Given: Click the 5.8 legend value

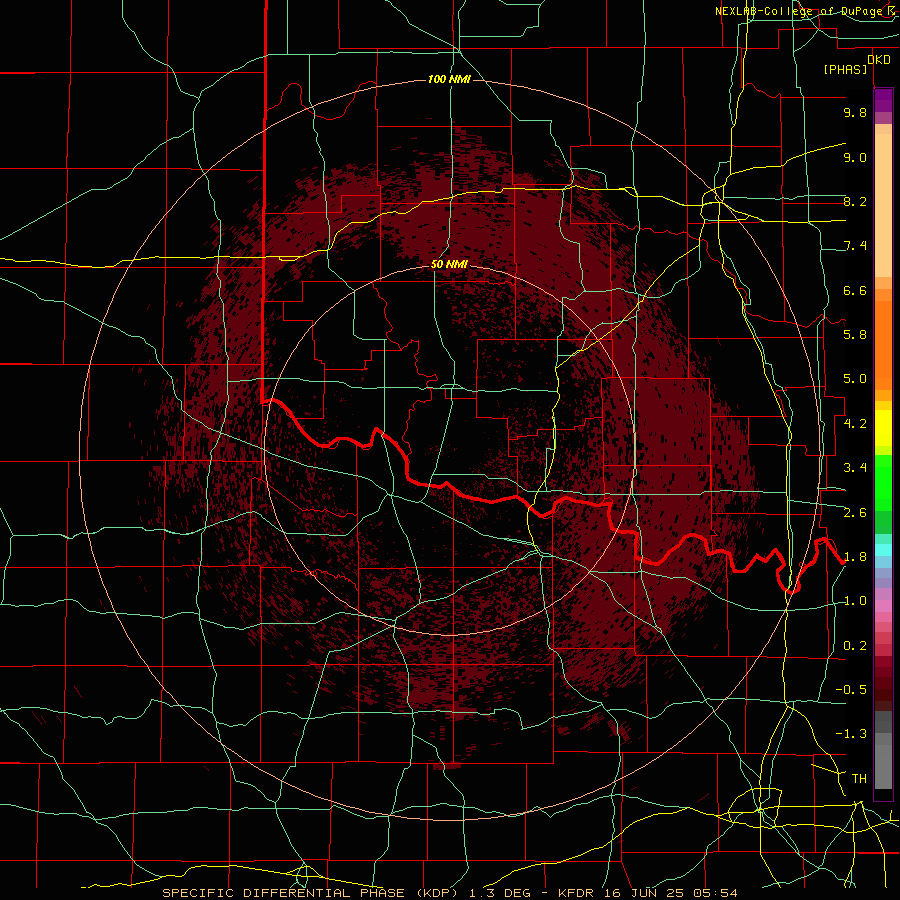Looking at the screenshot, I should 855,335.
